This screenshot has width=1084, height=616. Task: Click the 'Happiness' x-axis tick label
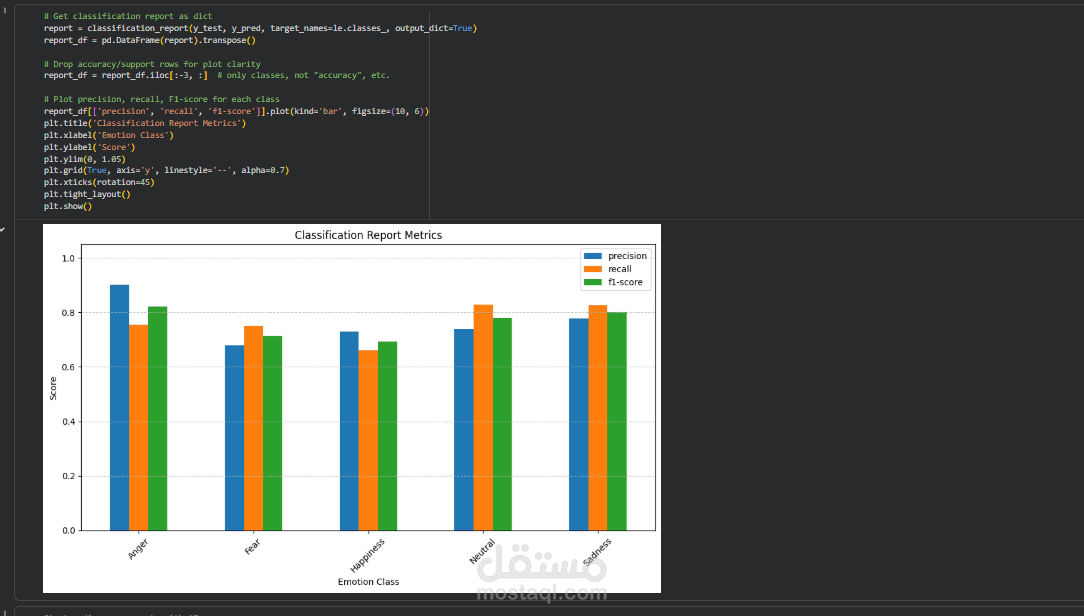pos(367,555)
